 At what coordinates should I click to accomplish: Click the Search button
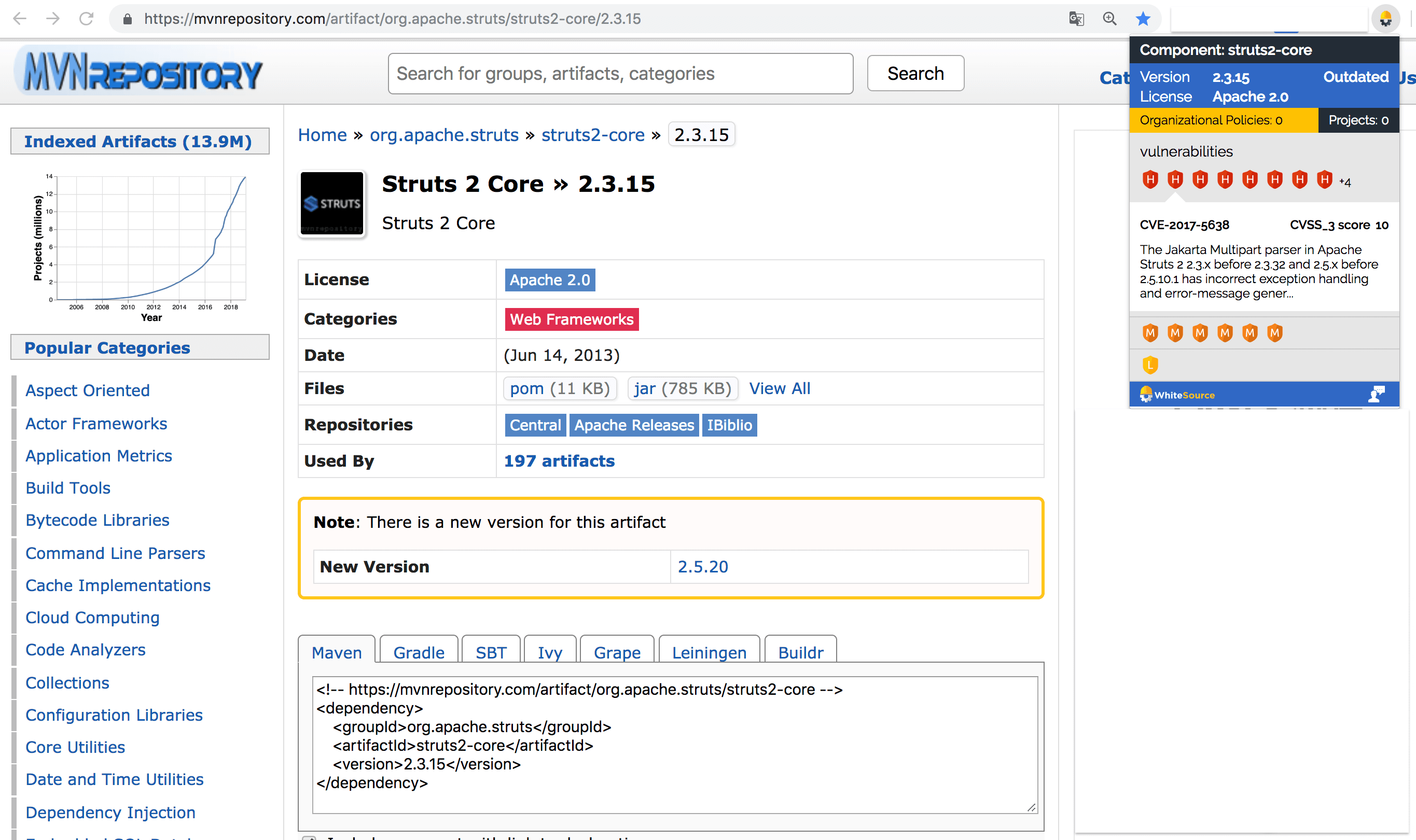pyautogui.click(x=915, y=74)
